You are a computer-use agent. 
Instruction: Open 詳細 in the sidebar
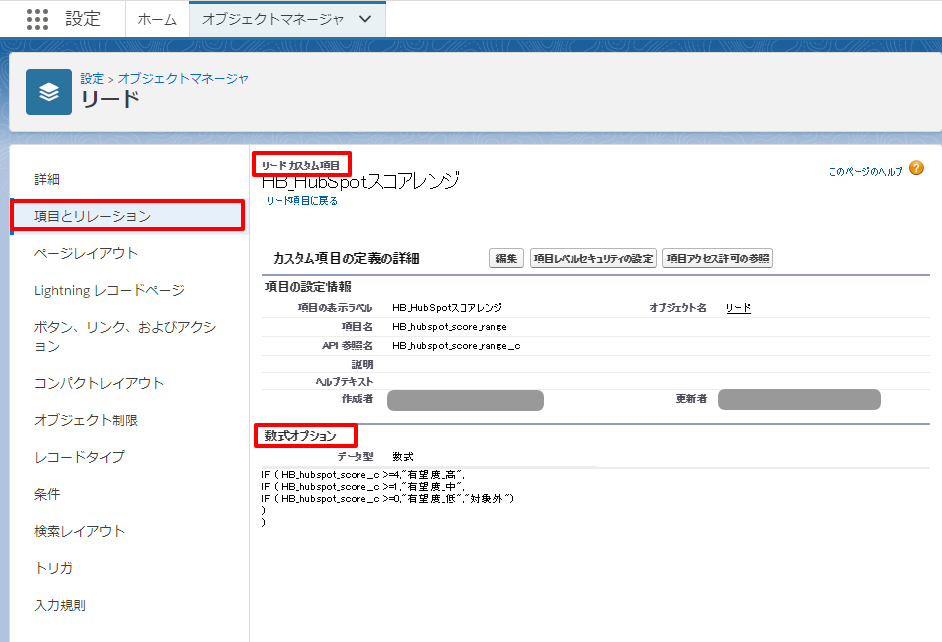(x=47, y=179)
